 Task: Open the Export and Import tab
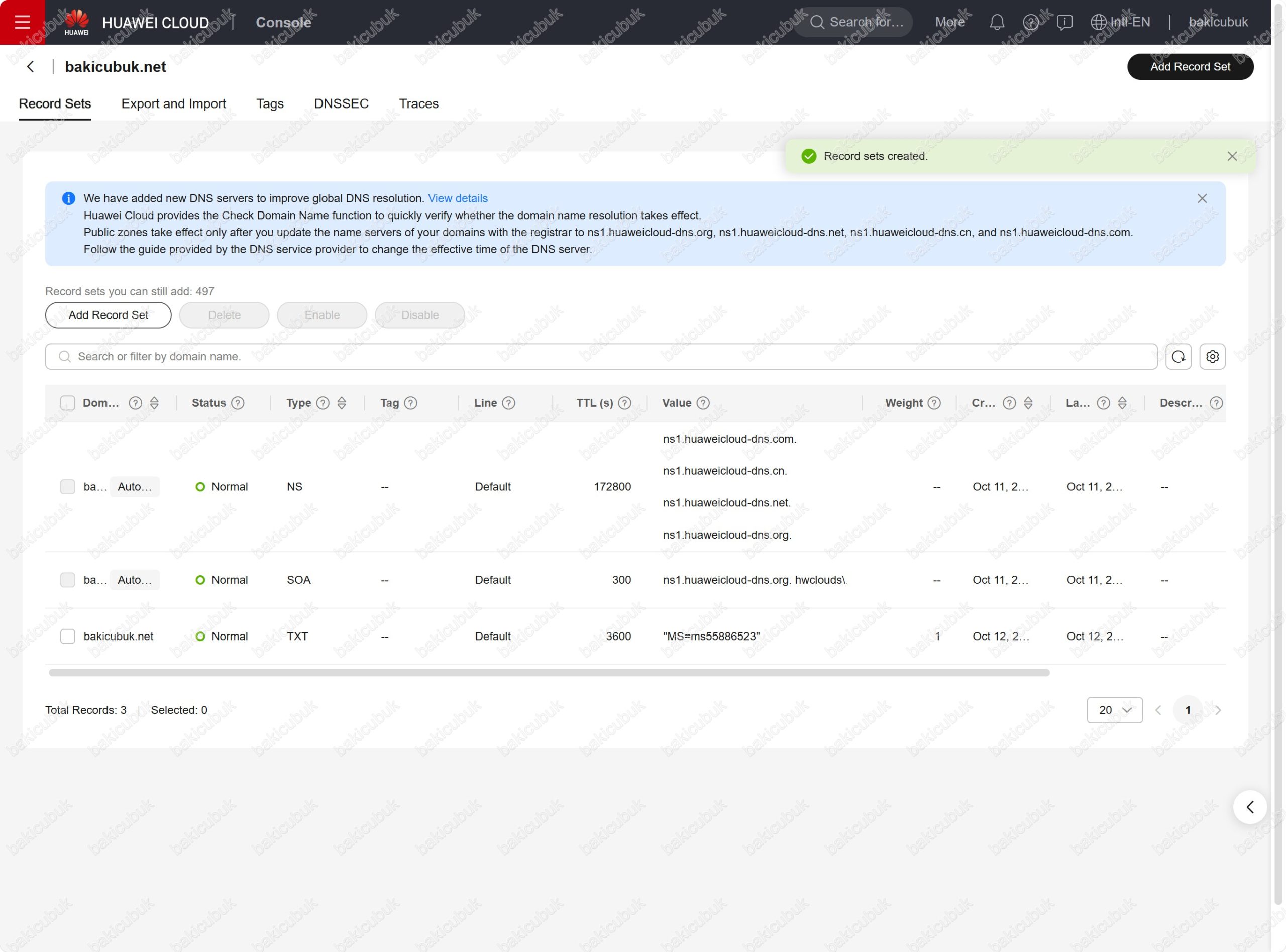click(x=173, y=103)
